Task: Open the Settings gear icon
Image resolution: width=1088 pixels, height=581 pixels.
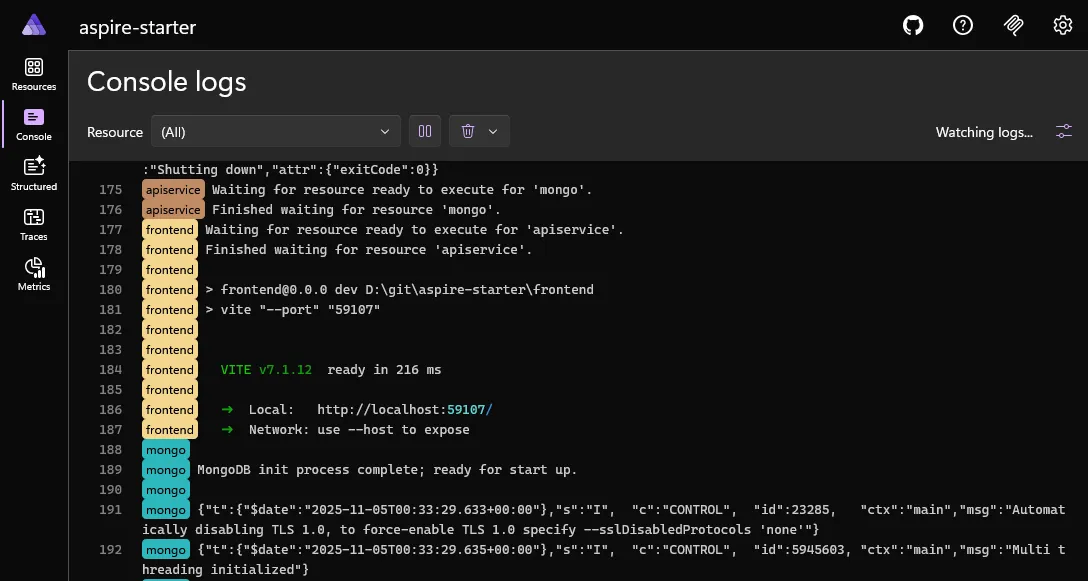Action: [x=1063, y=26]
